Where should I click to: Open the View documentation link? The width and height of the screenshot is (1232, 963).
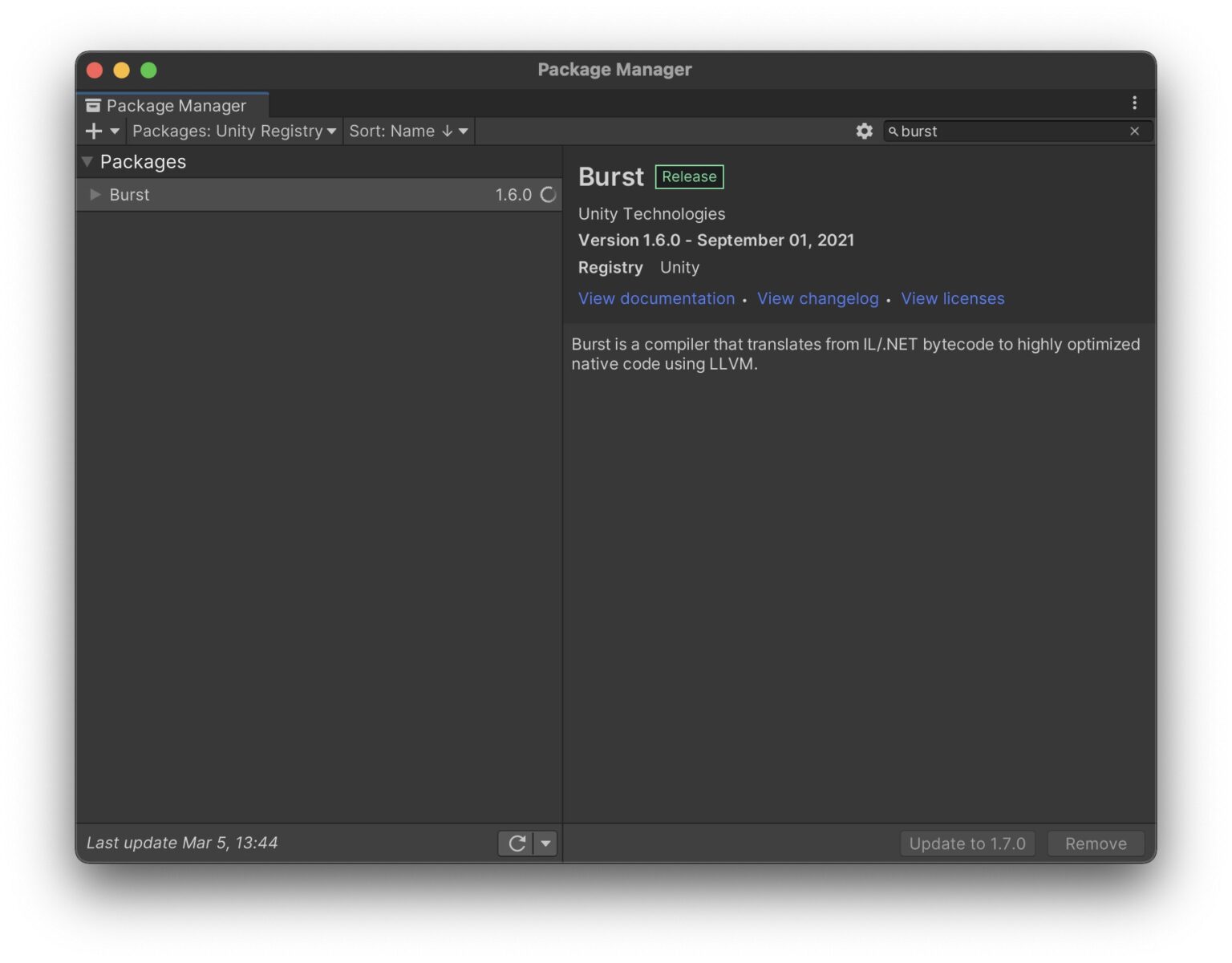(656, 298)
